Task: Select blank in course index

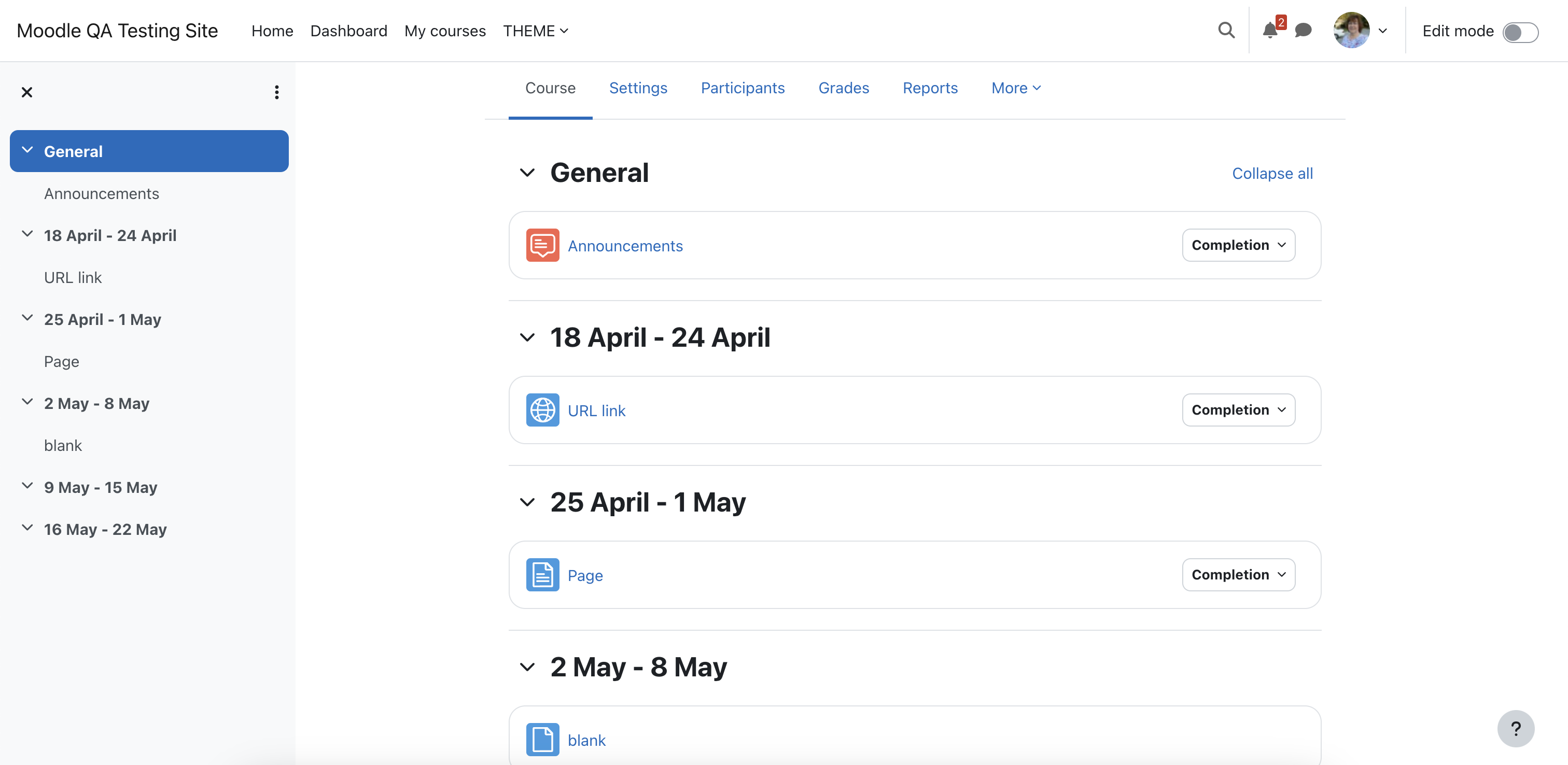Action: coord(63,446)
